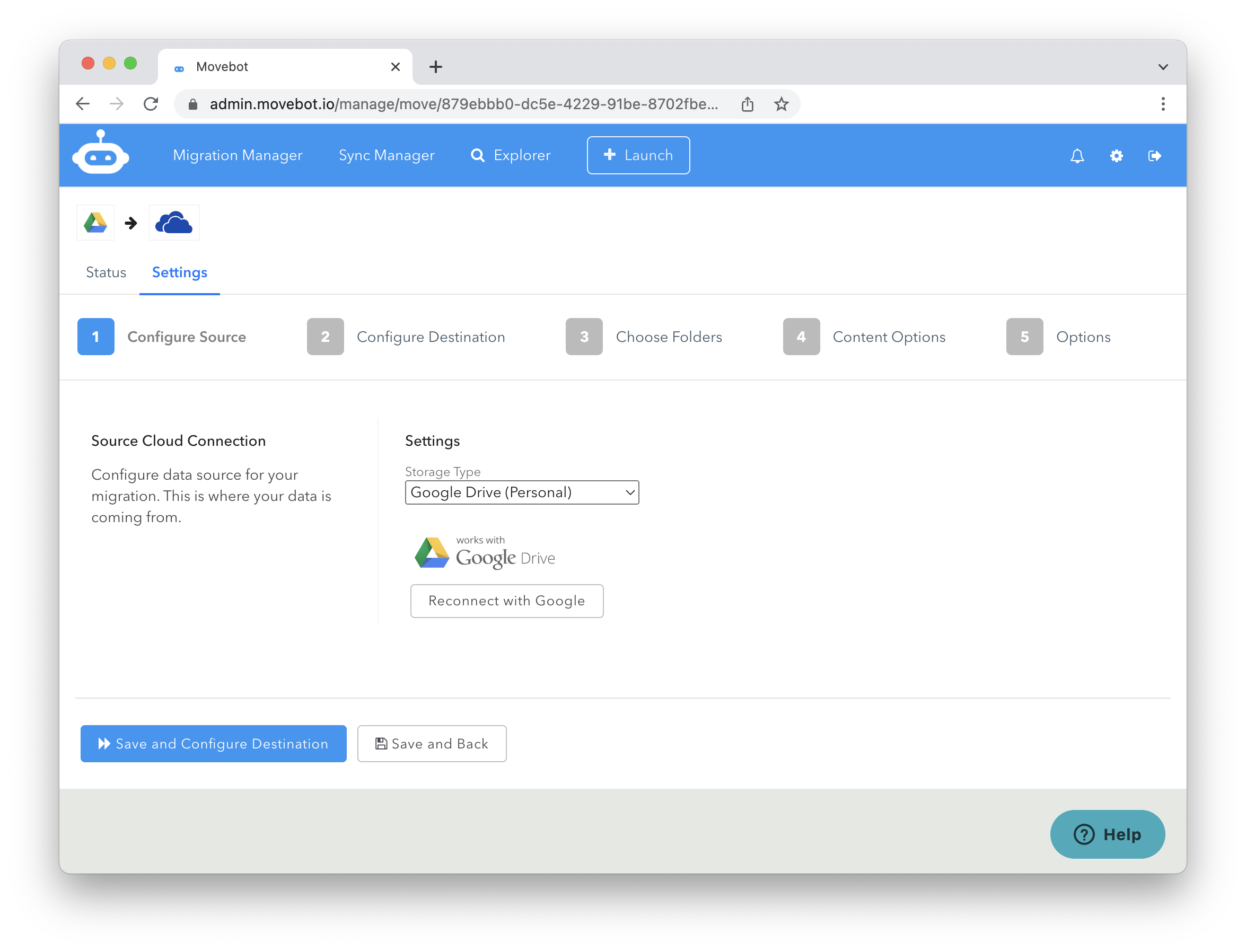The width and height of the screenshot is (1246, 952).
Task: Click the logout arrow icon
Action: [1154, 156]
